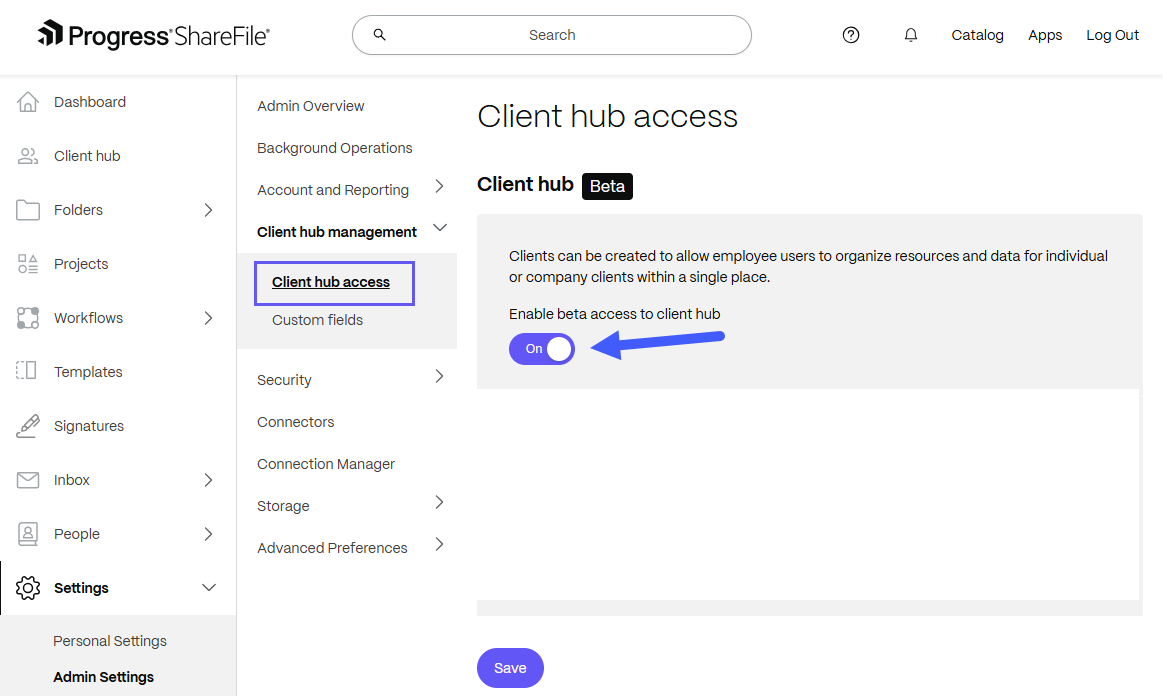The height and width of the screenshot is (696, 1163).
Task: Open the Catalog link
Action: point(977,35)
